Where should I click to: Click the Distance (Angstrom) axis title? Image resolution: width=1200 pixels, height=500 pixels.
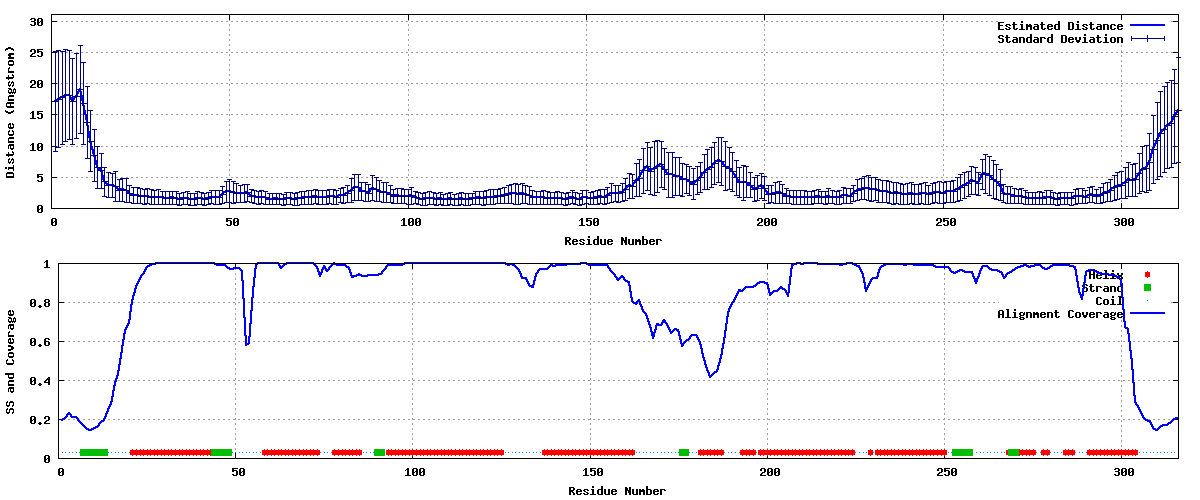[x=10, y=112]
